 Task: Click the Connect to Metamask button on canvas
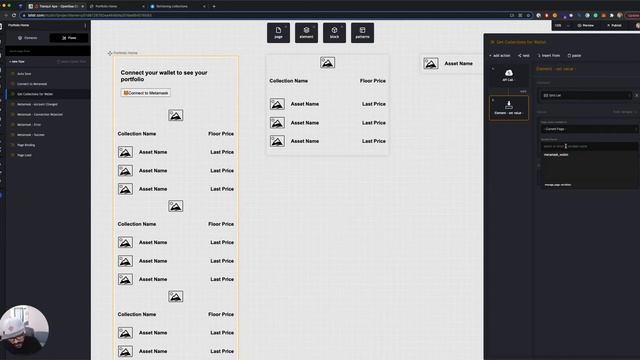click(x=146, y=93)
